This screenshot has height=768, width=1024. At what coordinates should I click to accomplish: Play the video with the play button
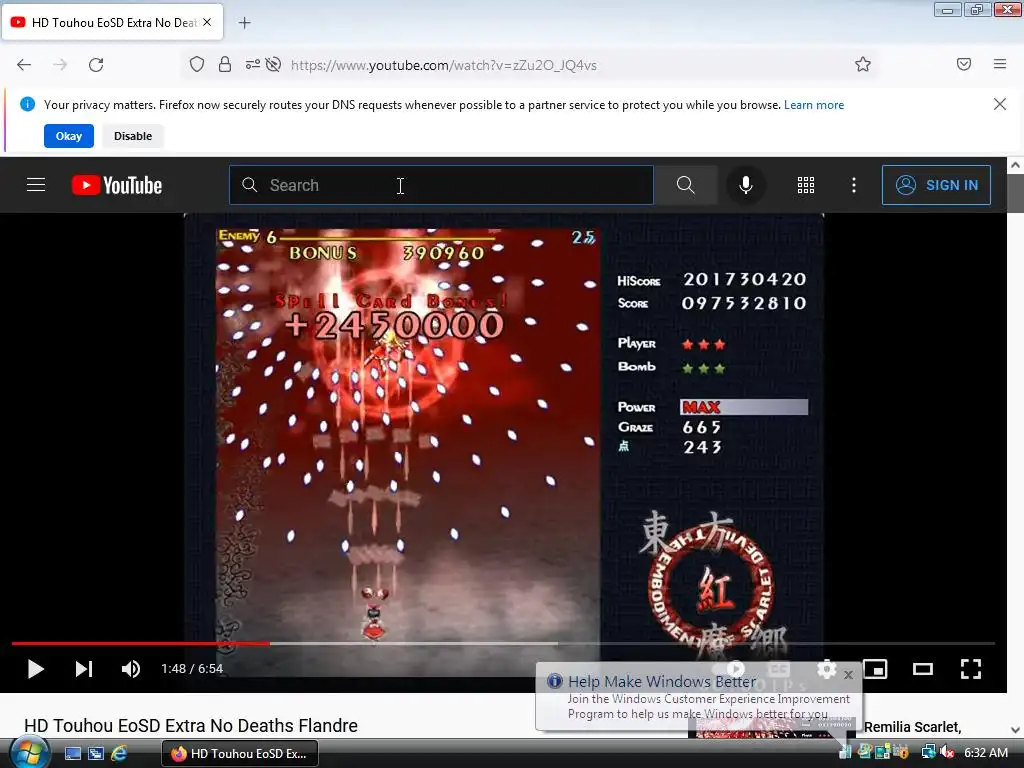point(35,669)
